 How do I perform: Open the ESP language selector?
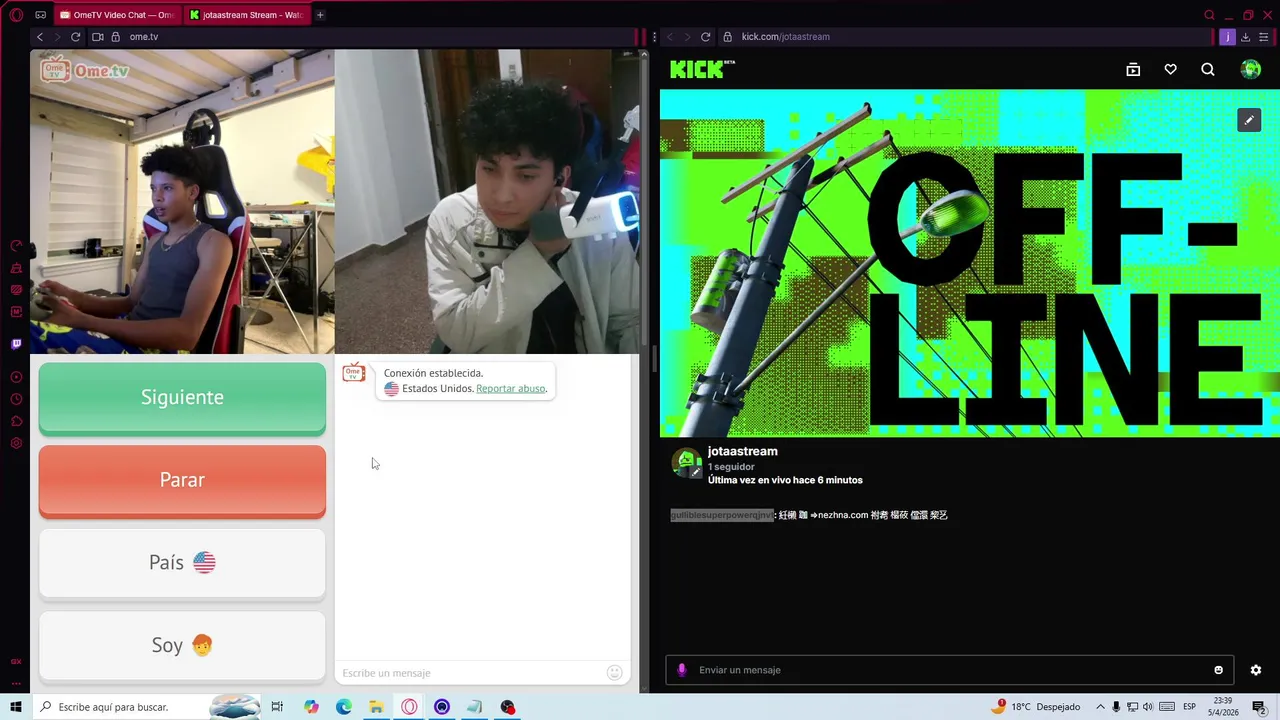1190,707
